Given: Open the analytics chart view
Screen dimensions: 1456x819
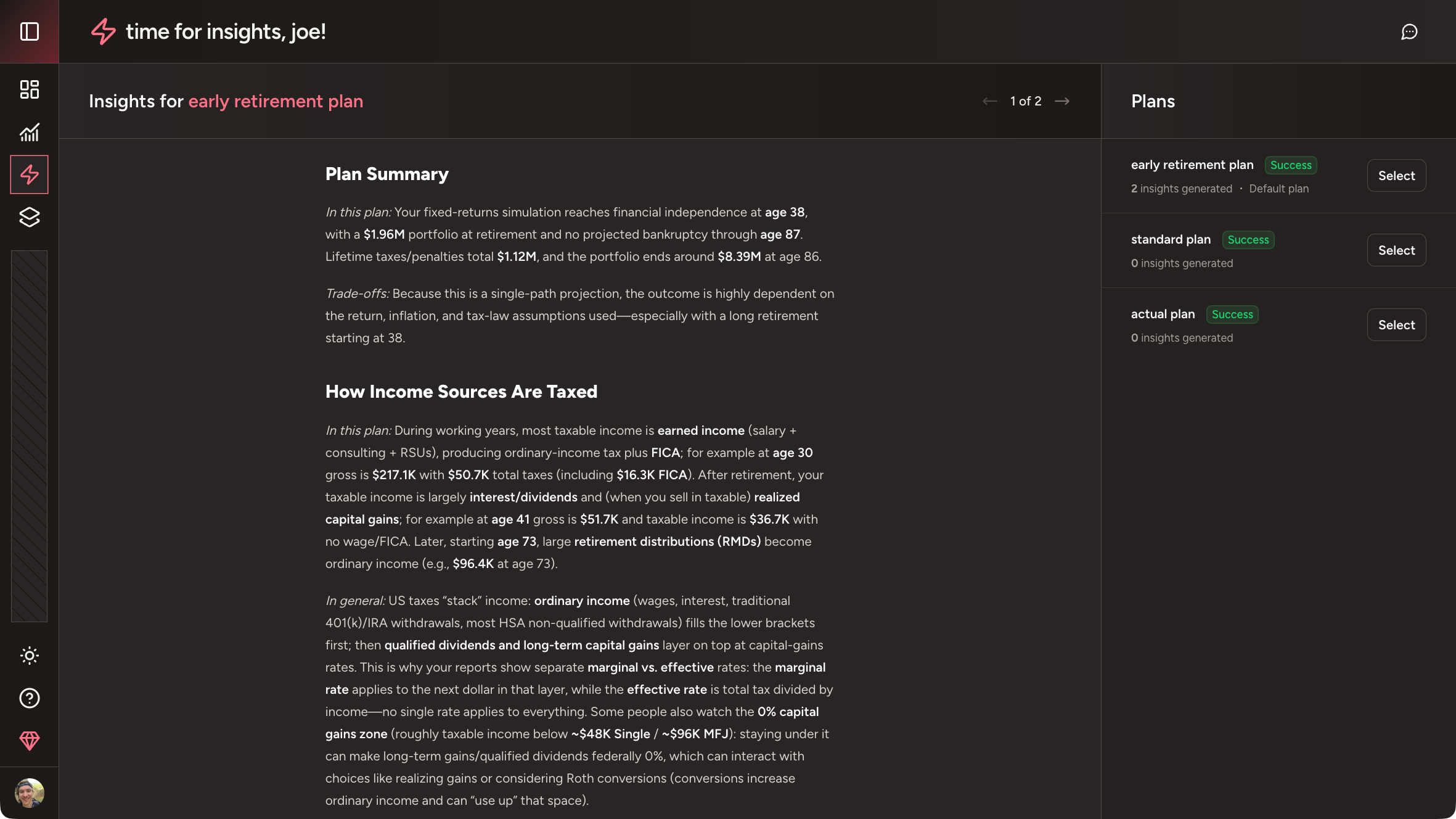Looking at the screenshot, I should 29,132.
